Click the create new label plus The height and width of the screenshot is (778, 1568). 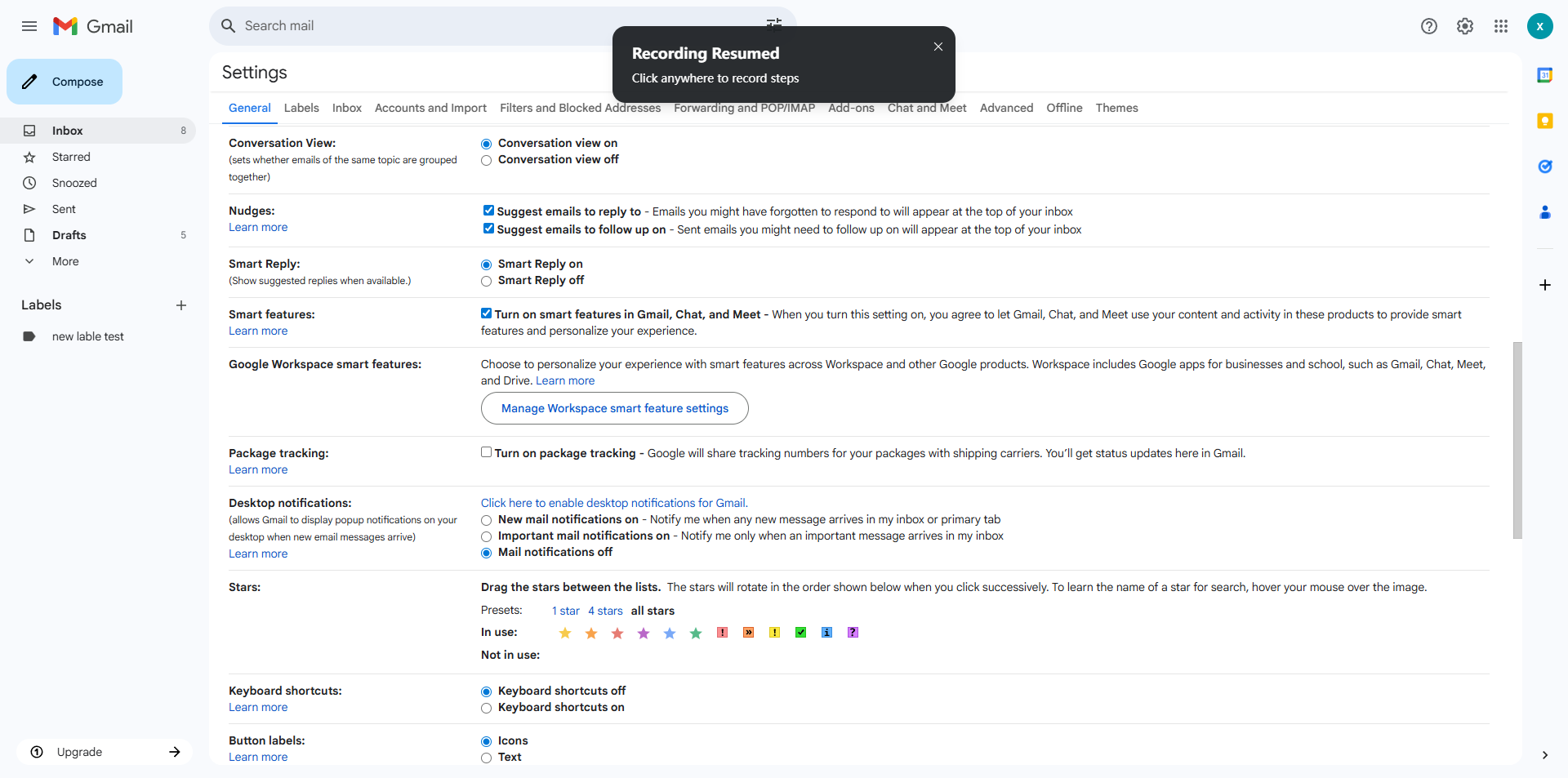(x=181, y=305)
